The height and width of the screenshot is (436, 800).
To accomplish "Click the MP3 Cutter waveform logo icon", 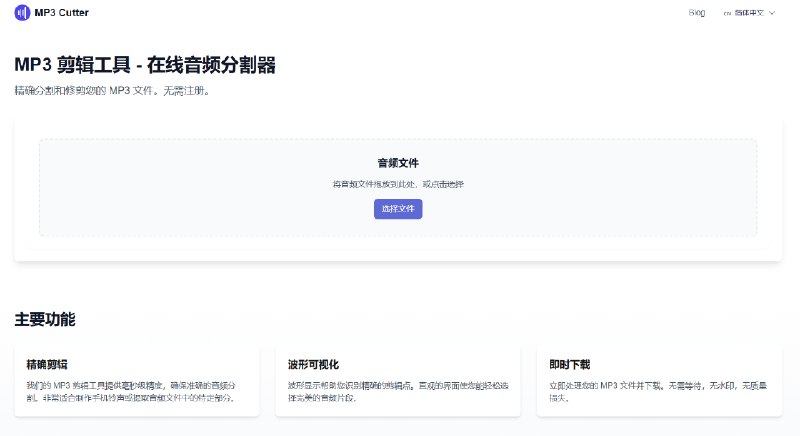I will (x=22, y=13).
